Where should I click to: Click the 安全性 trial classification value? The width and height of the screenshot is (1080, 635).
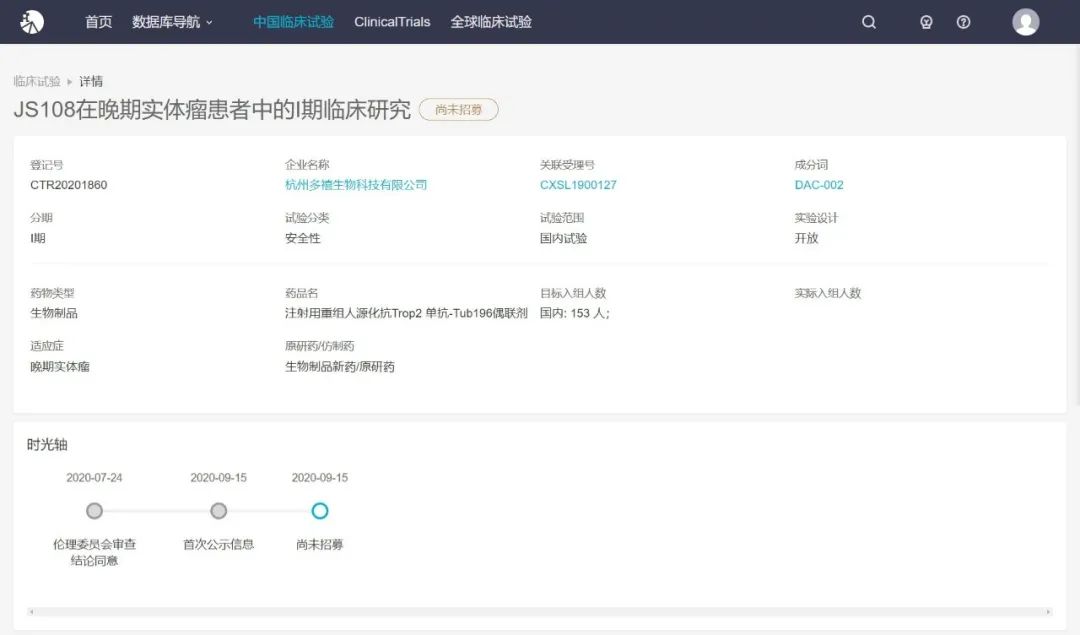pyautogui.click(x=303, y=238)
